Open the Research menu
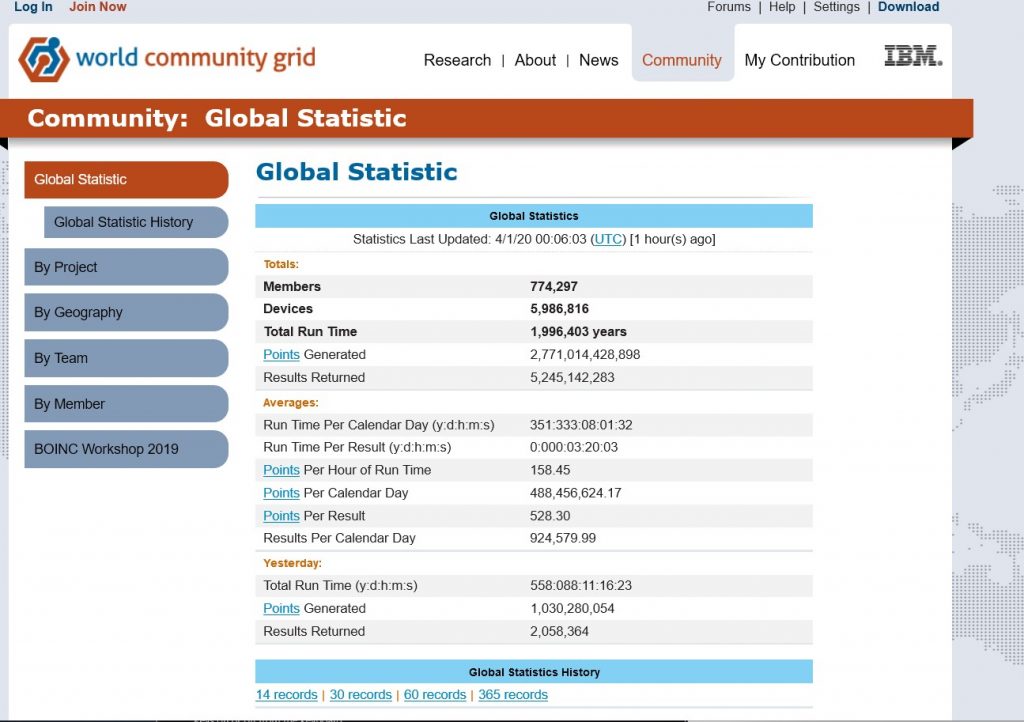 (457, 60)
